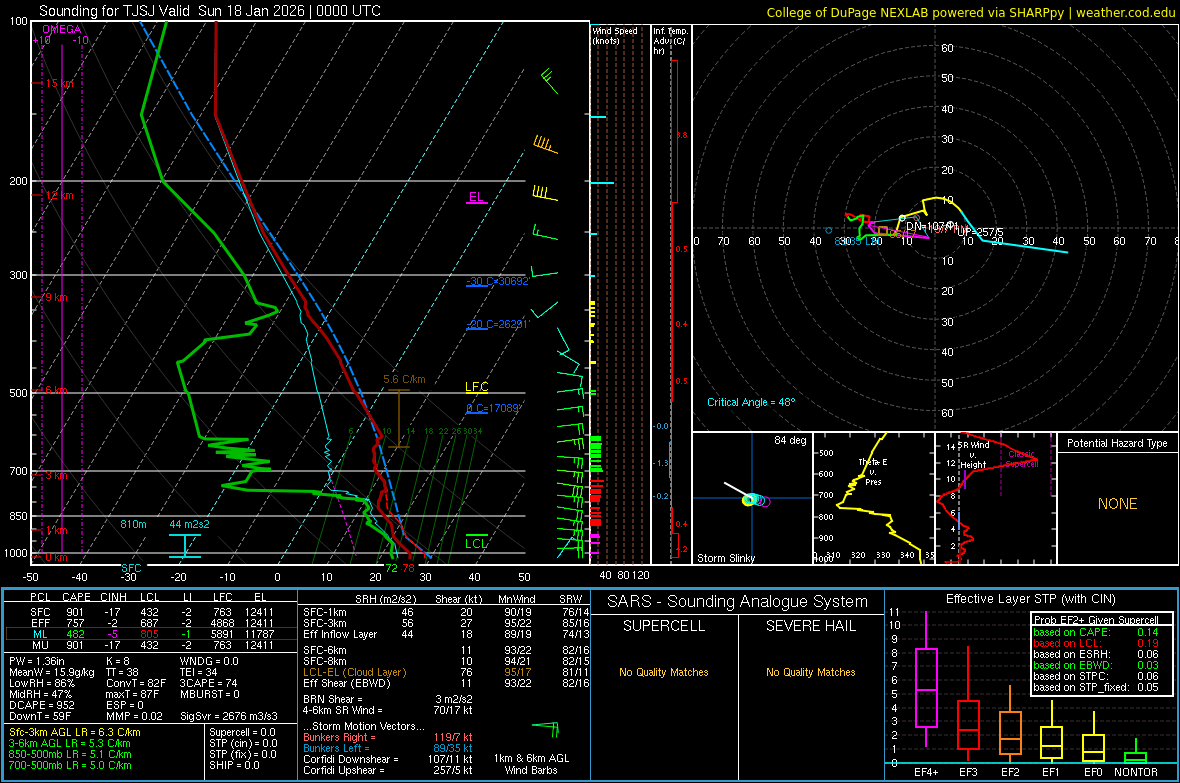Click the weather.cod.edu NEXLAB credit text
Image resolution: width=1180 pixels, height=783 pixels.
coord(971,12)
